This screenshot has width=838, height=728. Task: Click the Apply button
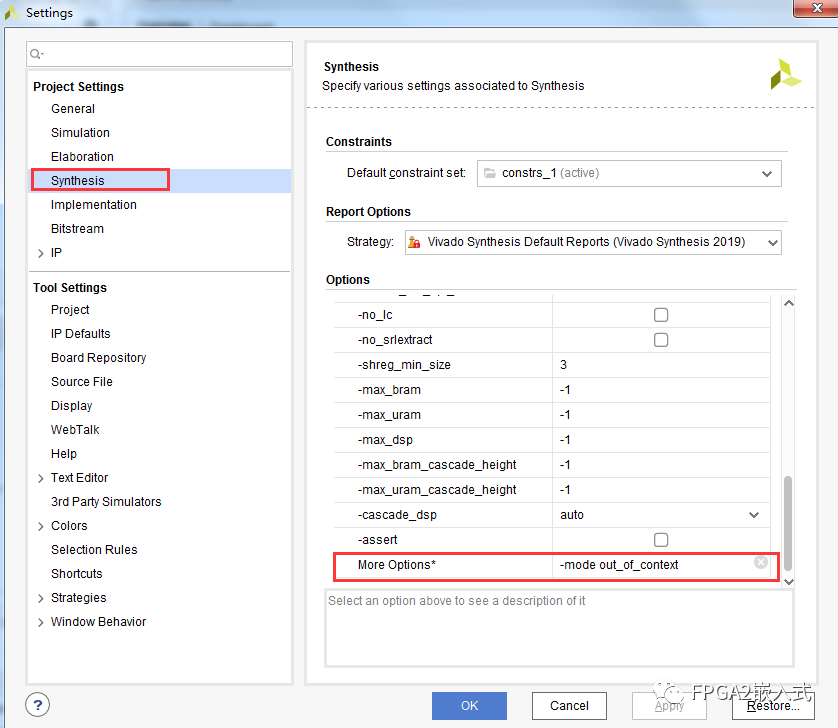(669, 706)
